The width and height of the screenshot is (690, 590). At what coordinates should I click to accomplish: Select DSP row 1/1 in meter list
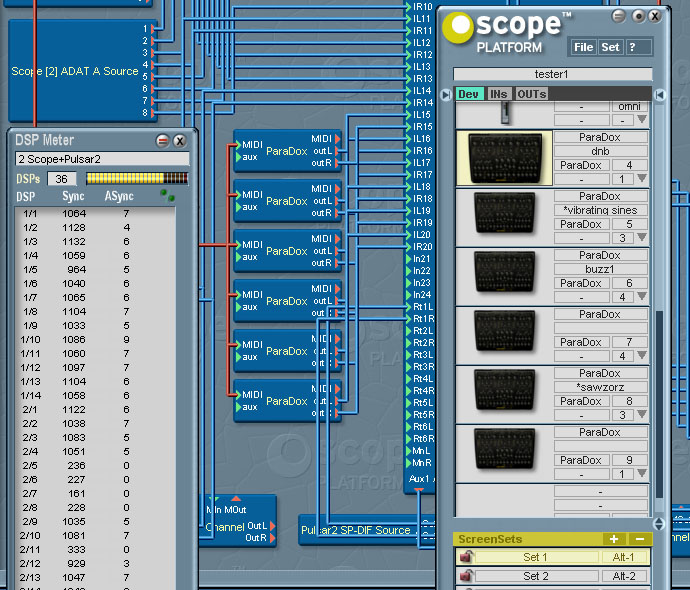point(95,213)
